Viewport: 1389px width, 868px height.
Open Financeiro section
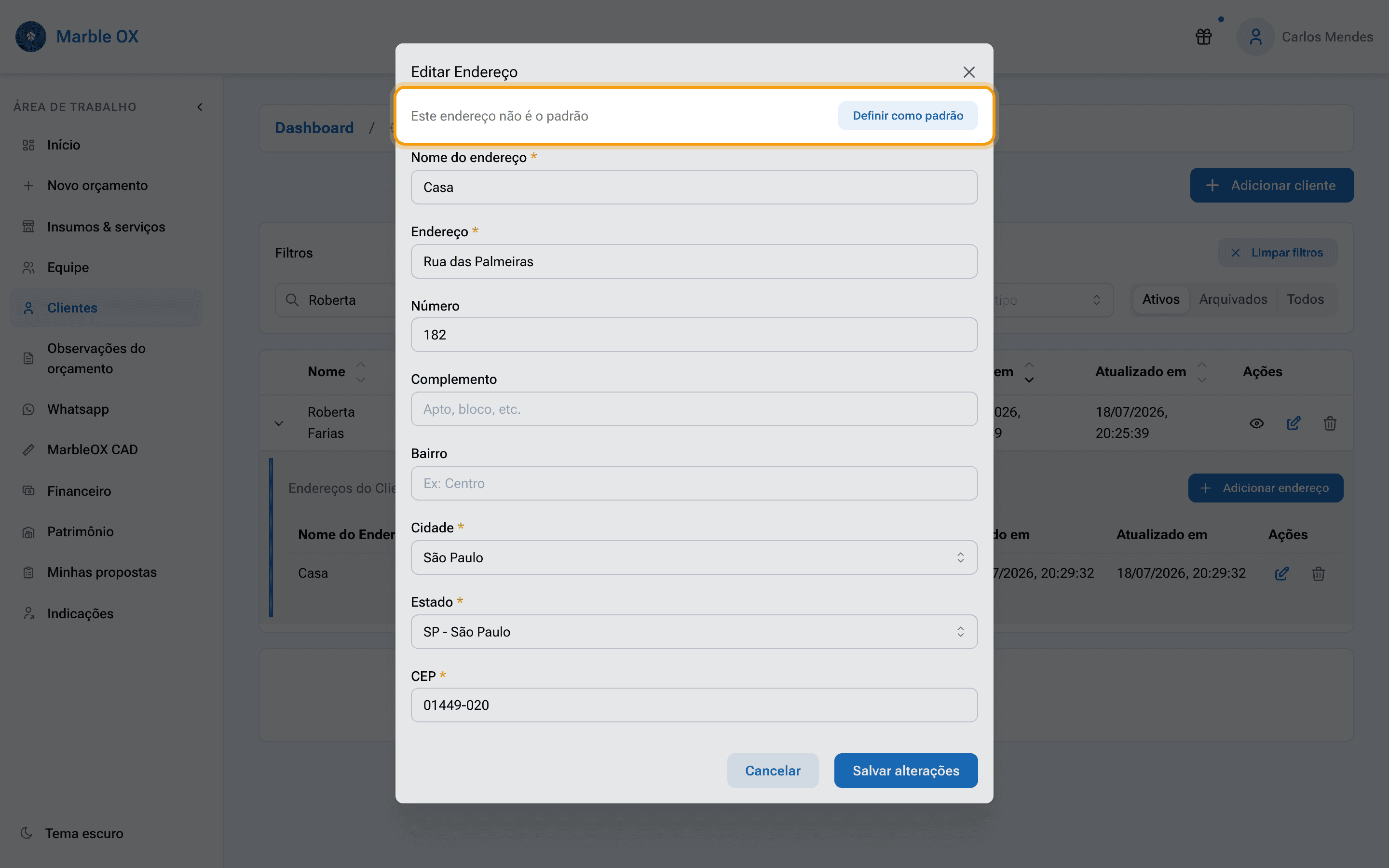pos(107,491)
